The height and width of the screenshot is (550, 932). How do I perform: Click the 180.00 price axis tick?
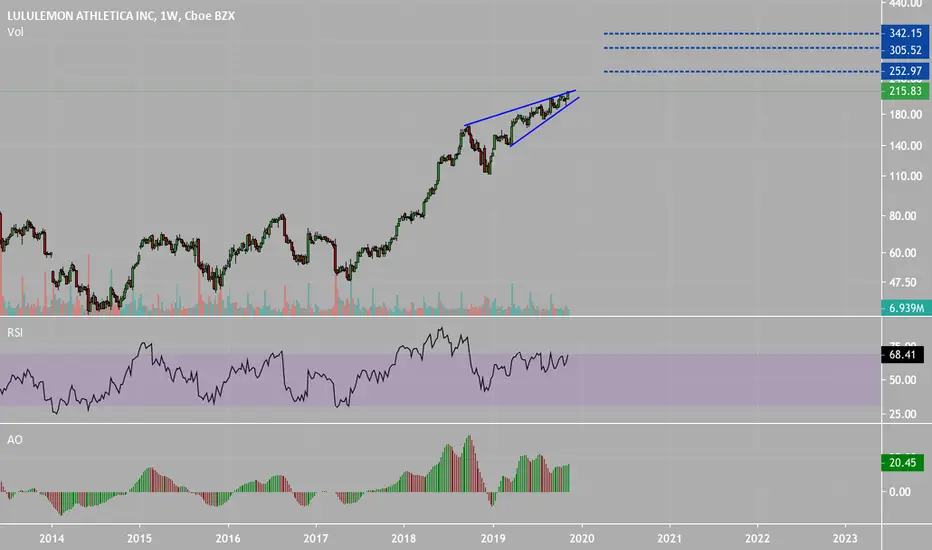[x=905, y=114]
